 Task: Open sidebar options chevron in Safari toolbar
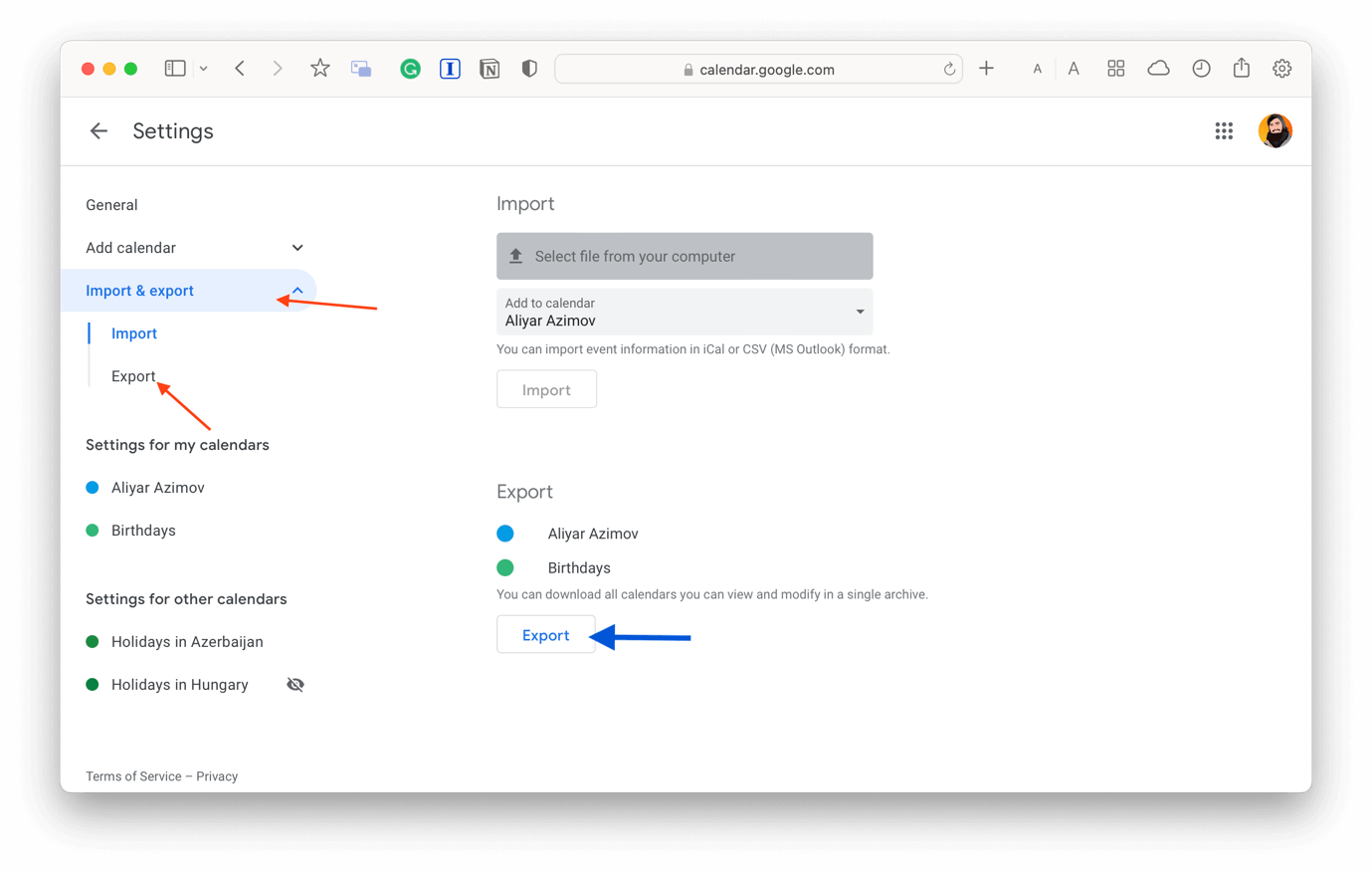[x=203, y=69]
